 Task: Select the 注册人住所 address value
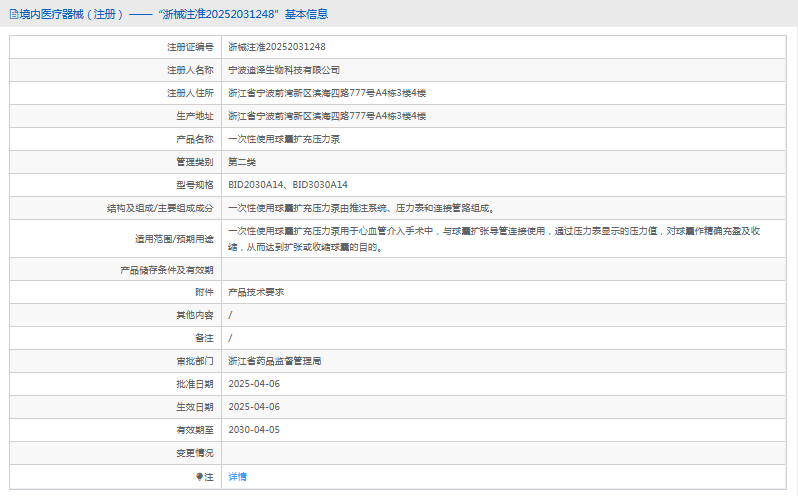point(327,93)
